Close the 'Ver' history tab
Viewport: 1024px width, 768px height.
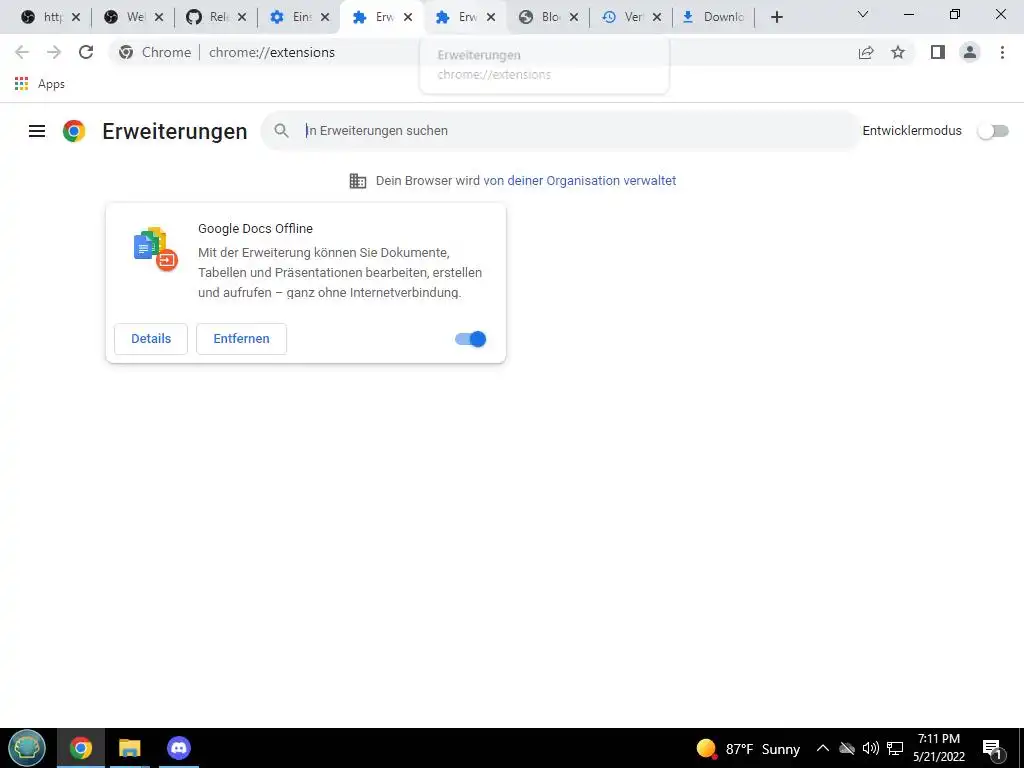pyautogui.click(x=656, y=18)
